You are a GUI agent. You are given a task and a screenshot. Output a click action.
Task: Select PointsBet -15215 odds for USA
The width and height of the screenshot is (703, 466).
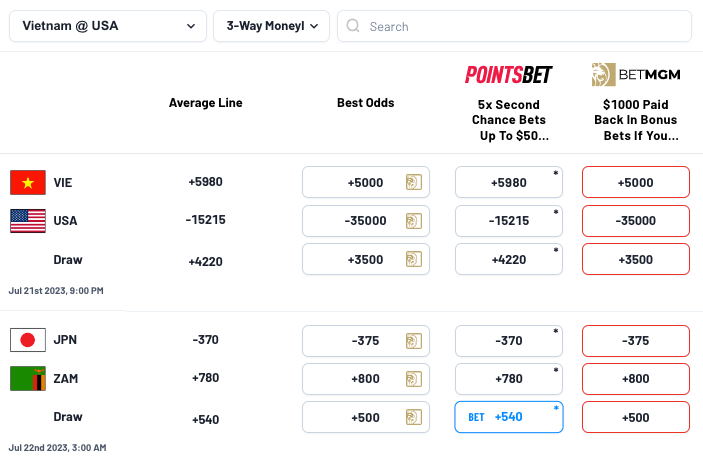509,221
